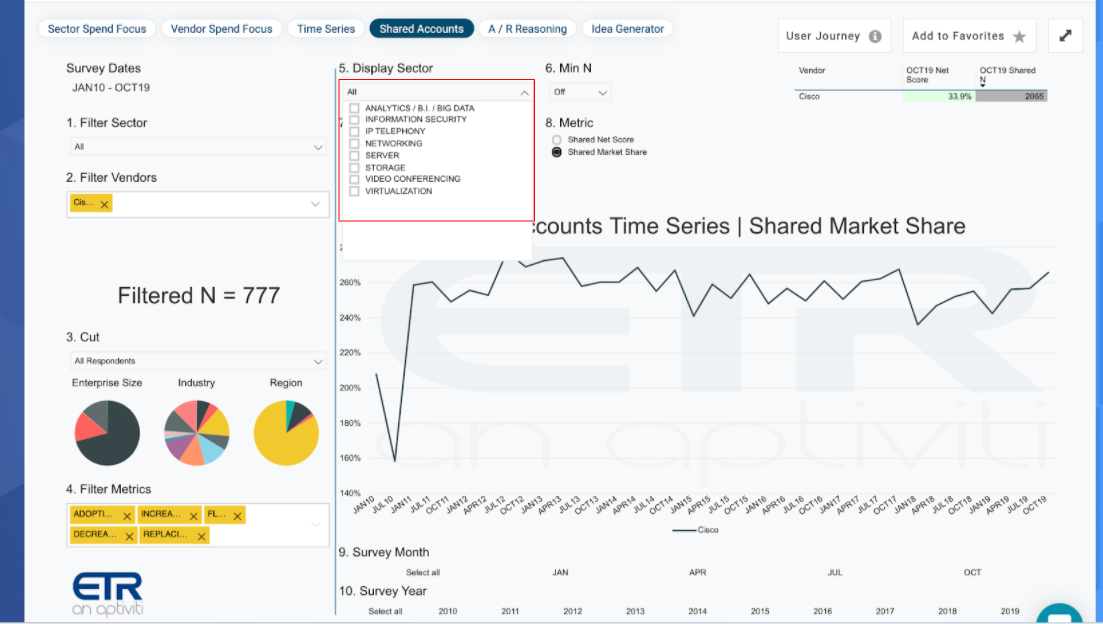Select the Shared Net Score radio button
Viewport: 1103px width, 624px height.
click(556, 140)
